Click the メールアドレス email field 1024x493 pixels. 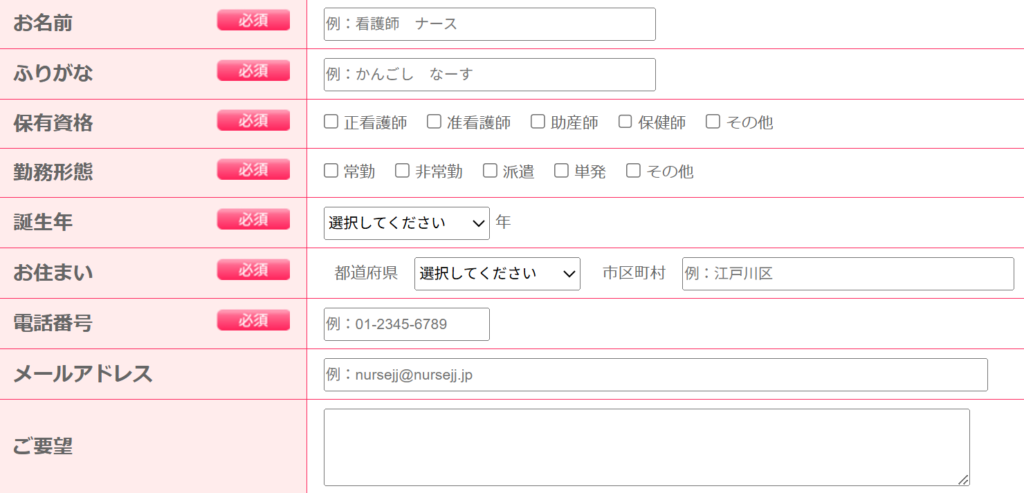click(655, 375)
